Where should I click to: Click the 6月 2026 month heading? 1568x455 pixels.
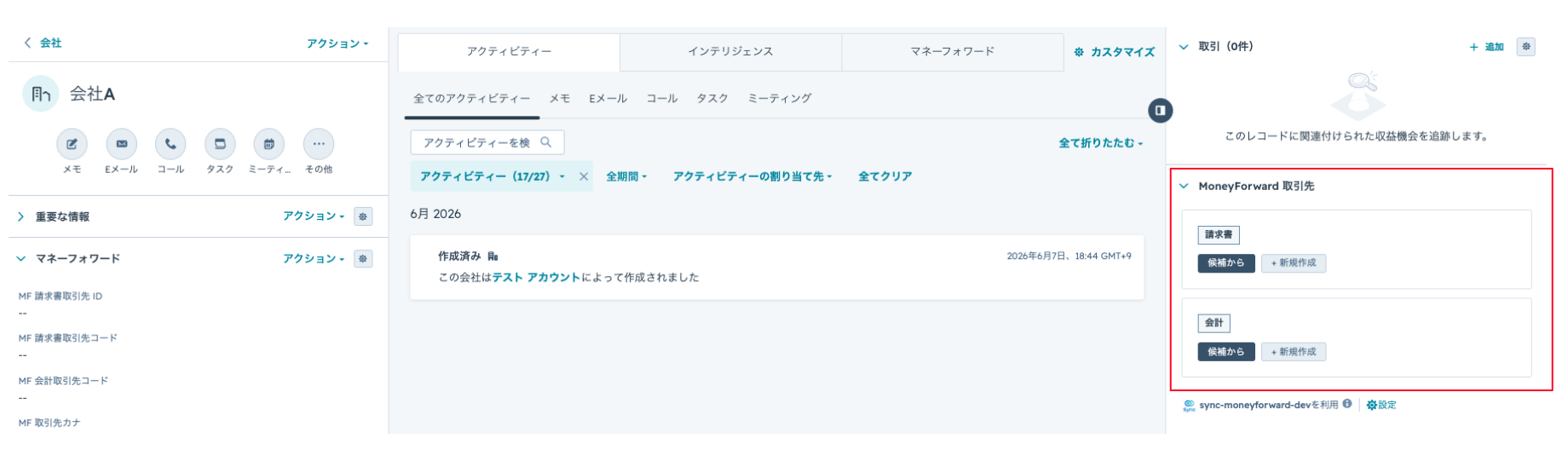pyautogui.click(x=435, y=214)
